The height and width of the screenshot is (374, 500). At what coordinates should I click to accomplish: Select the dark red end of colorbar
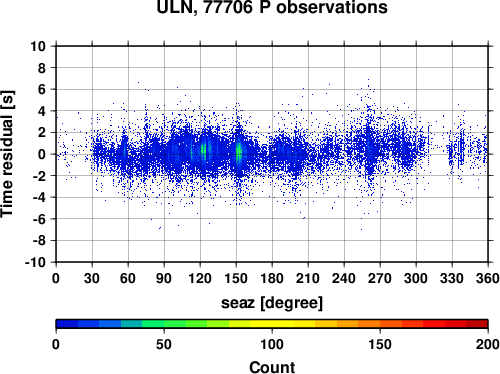[477, 324]
